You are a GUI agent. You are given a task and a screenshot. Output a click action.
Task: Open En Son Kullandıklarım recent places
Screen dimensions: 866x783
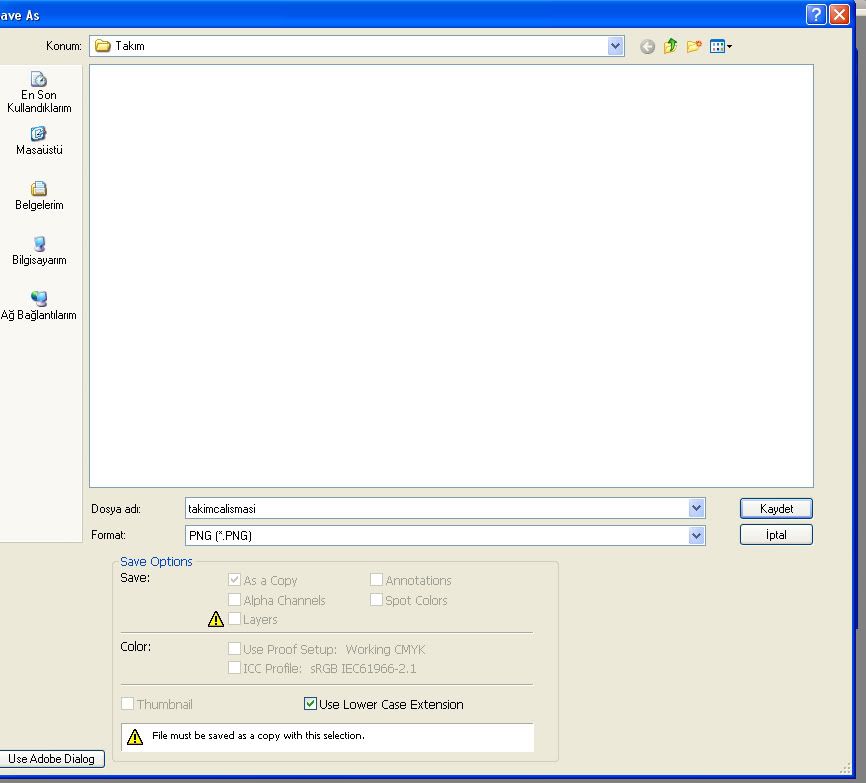pos(39,92)
